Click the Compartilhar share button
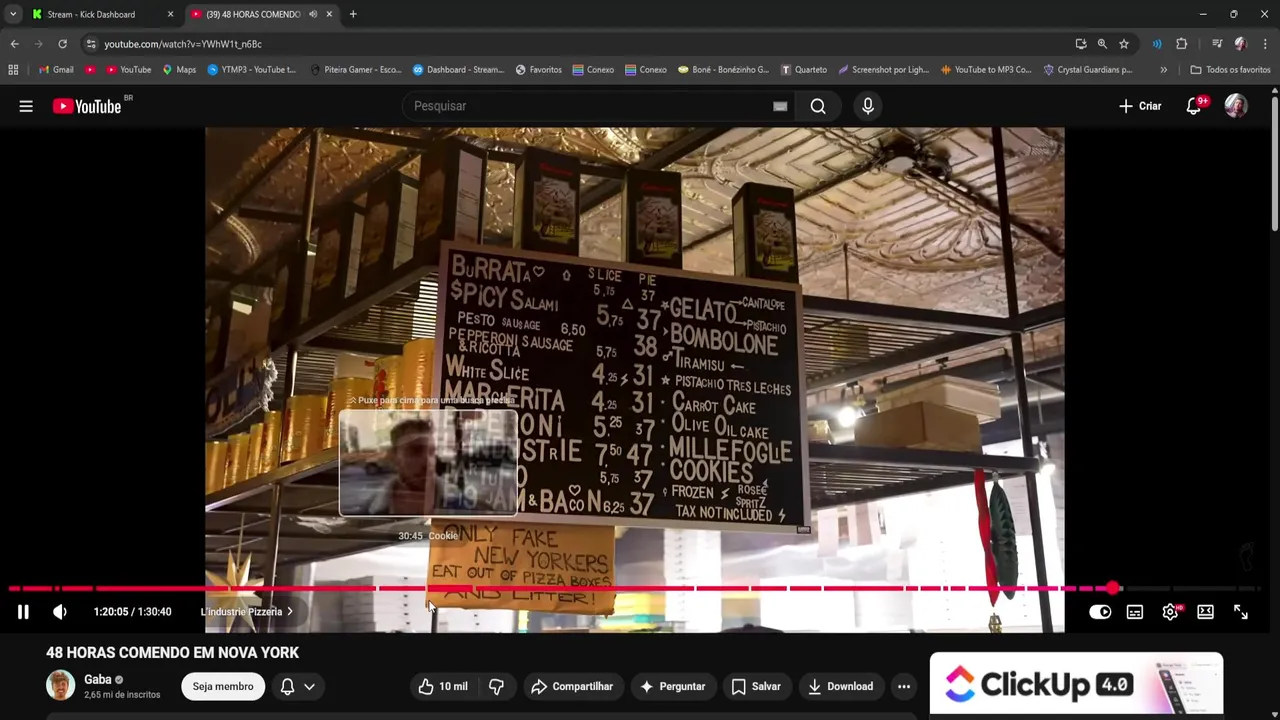 (x=572, y=686)
